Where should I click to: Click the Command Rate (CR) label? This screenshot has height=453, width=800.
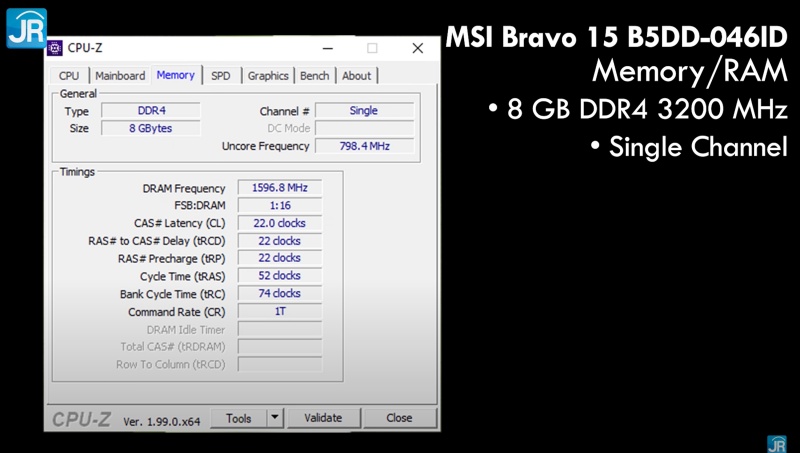pos(177,312)
